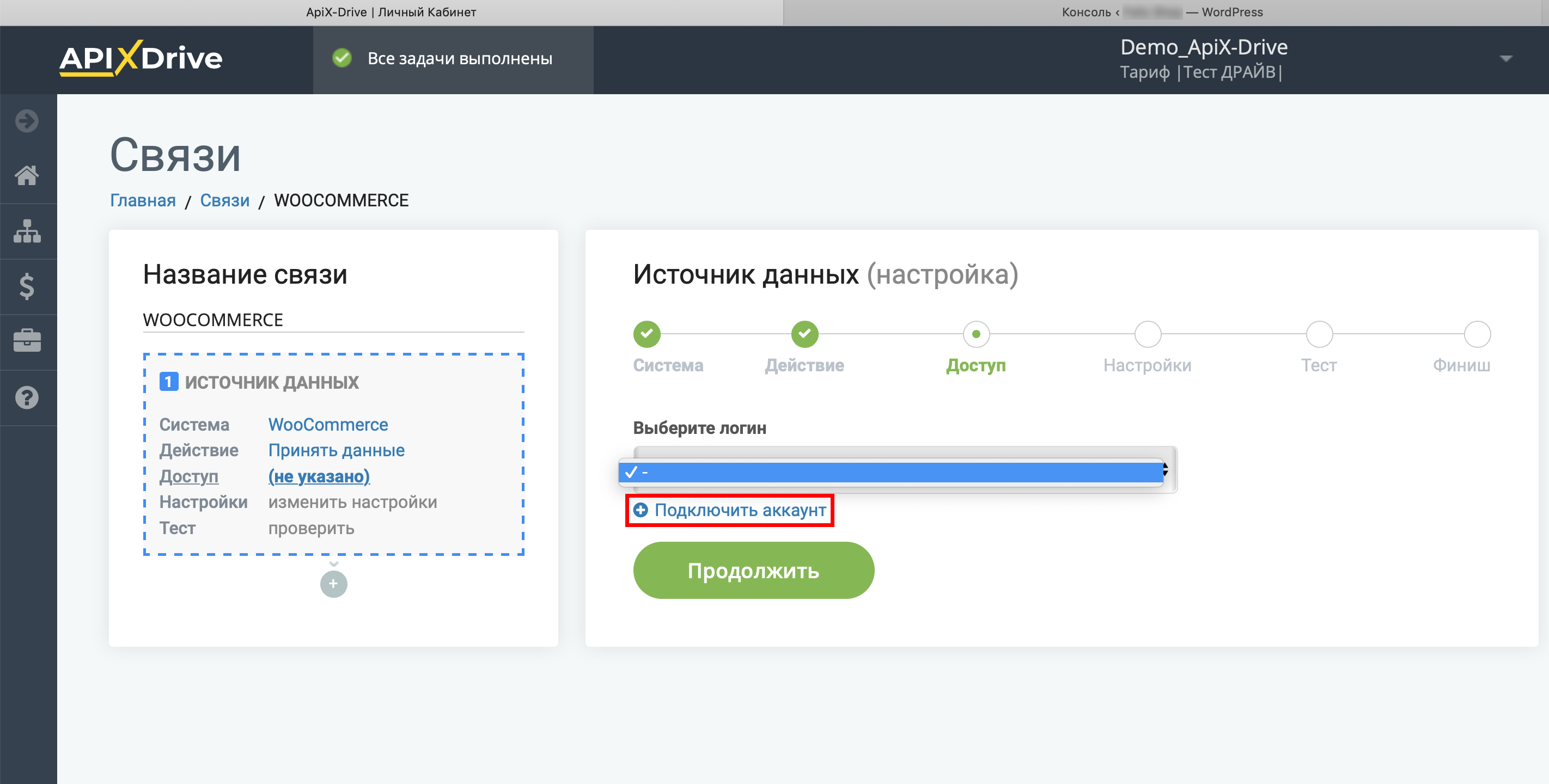Image resolution: width=1549 pixels, height=784 pixels.
Task: Click the Система step label
Action: 668,365
